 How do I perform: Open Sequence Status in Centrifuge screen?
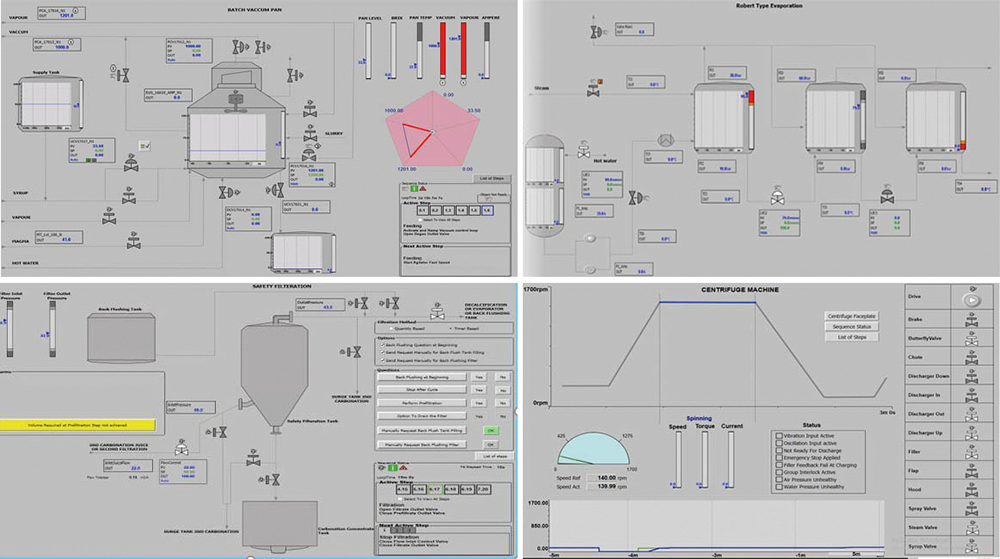[x=851, y=326]
